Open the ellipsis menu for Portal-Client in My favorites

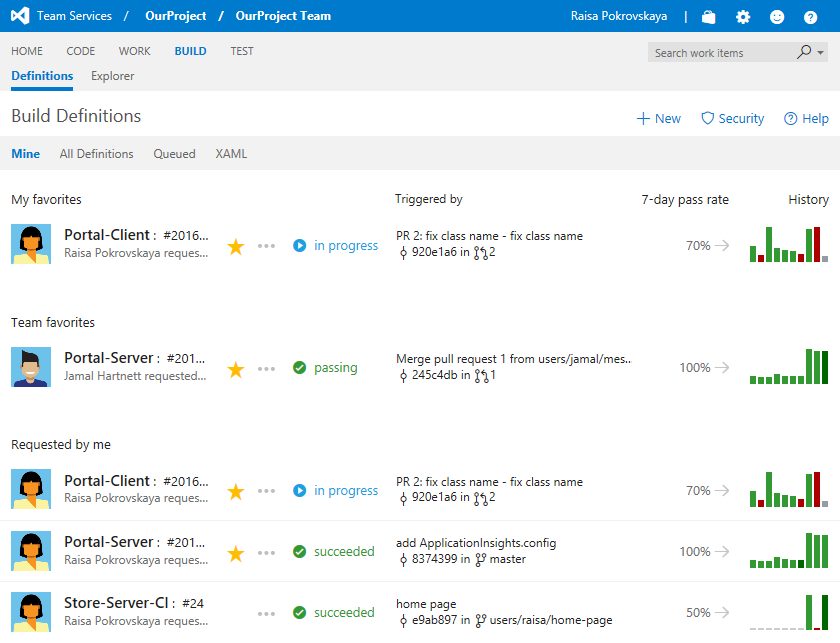266,246
